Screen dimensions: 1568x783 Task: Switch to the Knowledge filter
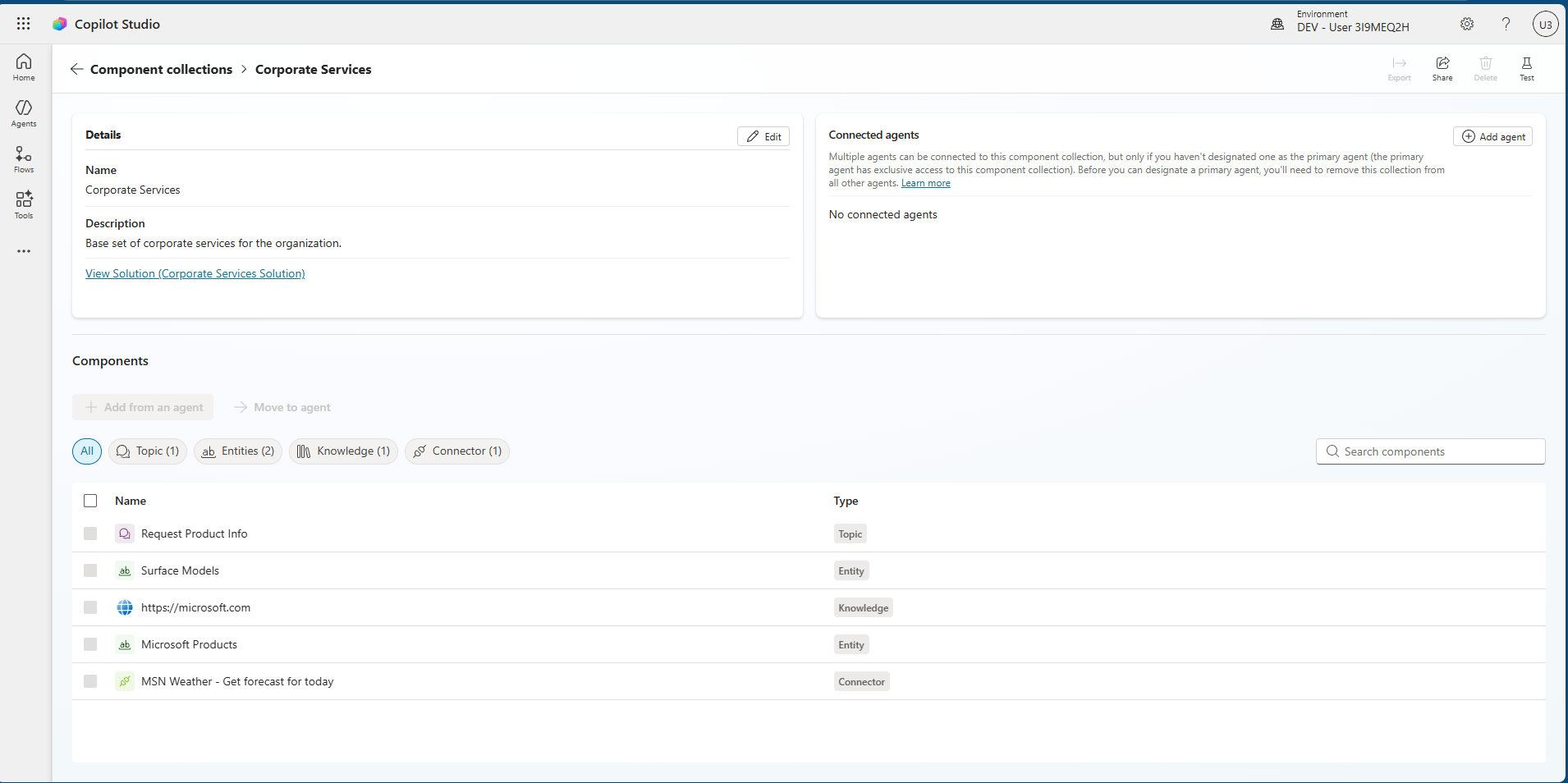click(343, 451)
